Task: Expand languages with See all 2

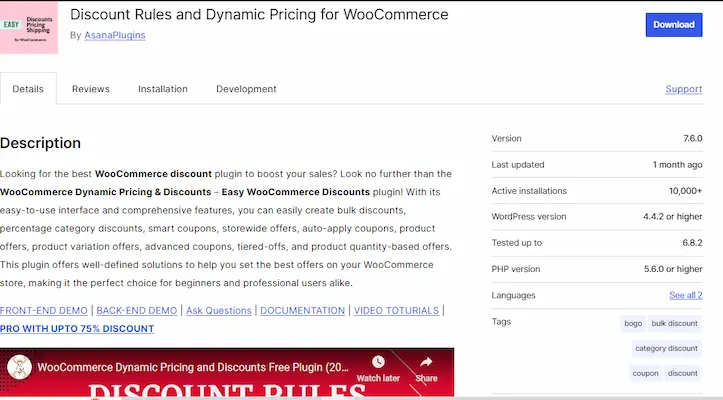Action: pos(685,295)
